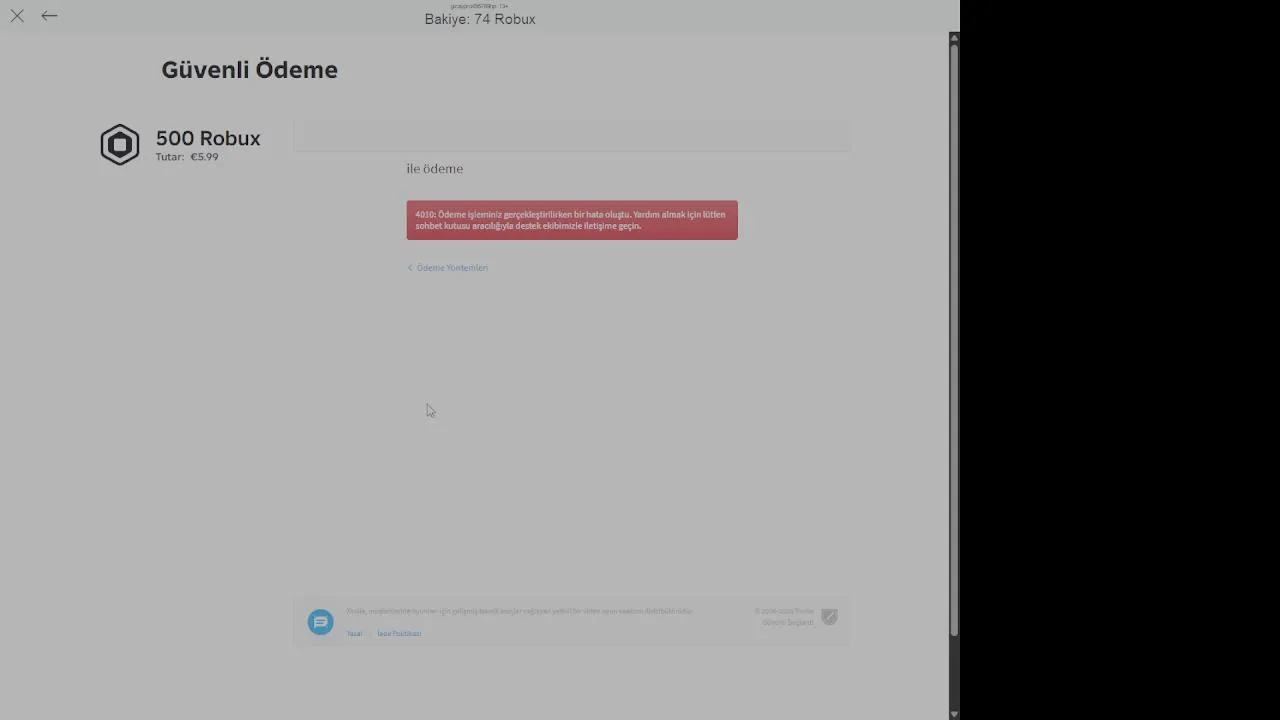1280x720 pixels.
Task: Click the 'Güvenli Bağlantı' footer text
Action: click(788, 623)
